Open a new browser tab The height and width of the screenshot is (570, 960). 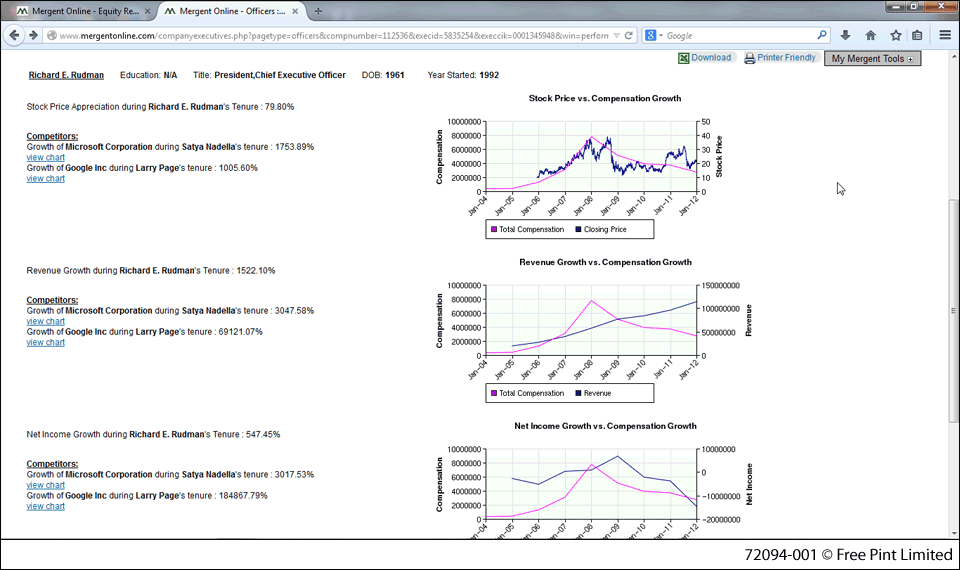point(318,11)
